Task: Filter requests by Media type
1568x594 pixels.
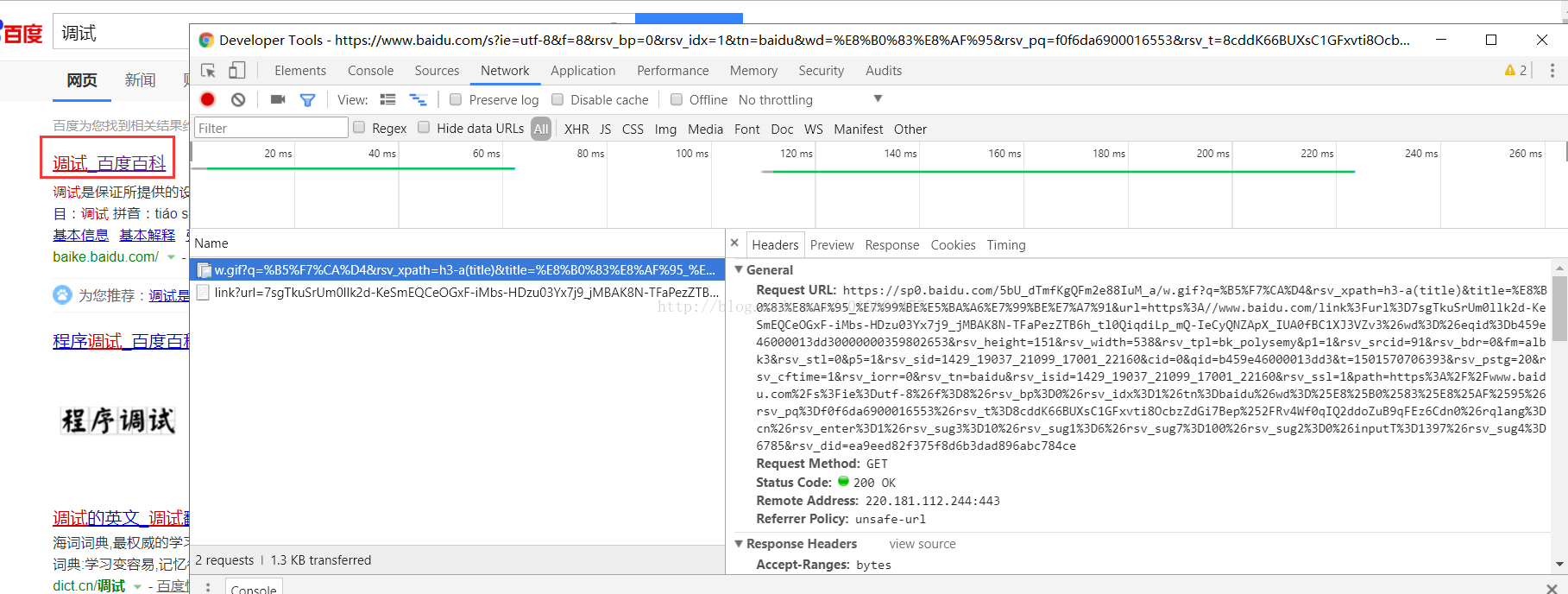Action: pos(705,129)
